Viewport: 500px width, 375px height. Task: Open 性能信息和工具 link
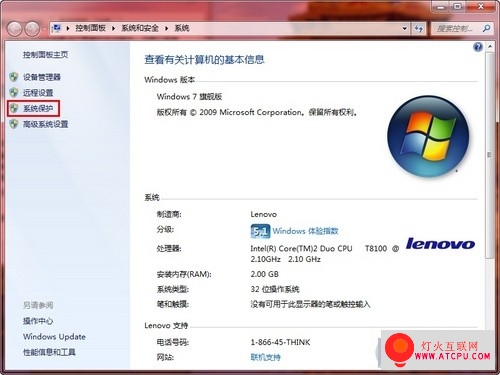pos(49,352)
